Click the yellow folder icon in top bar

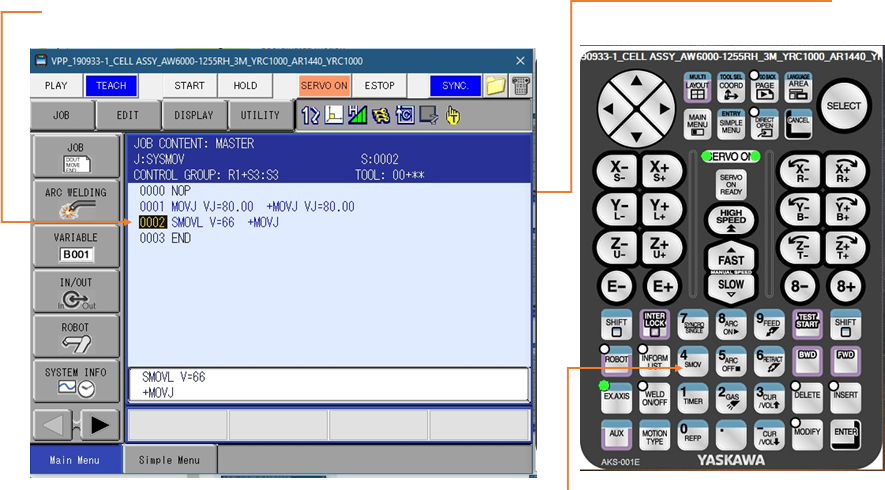point(495,86)
